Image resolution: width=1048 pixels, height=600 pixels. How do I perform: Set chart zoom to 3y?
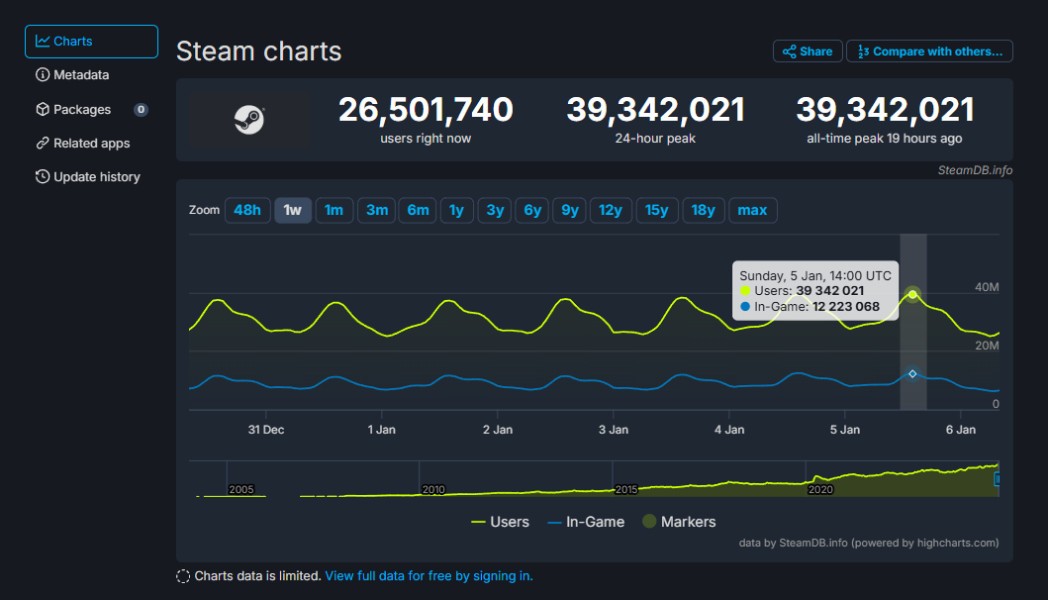click(x=495, y=210)
